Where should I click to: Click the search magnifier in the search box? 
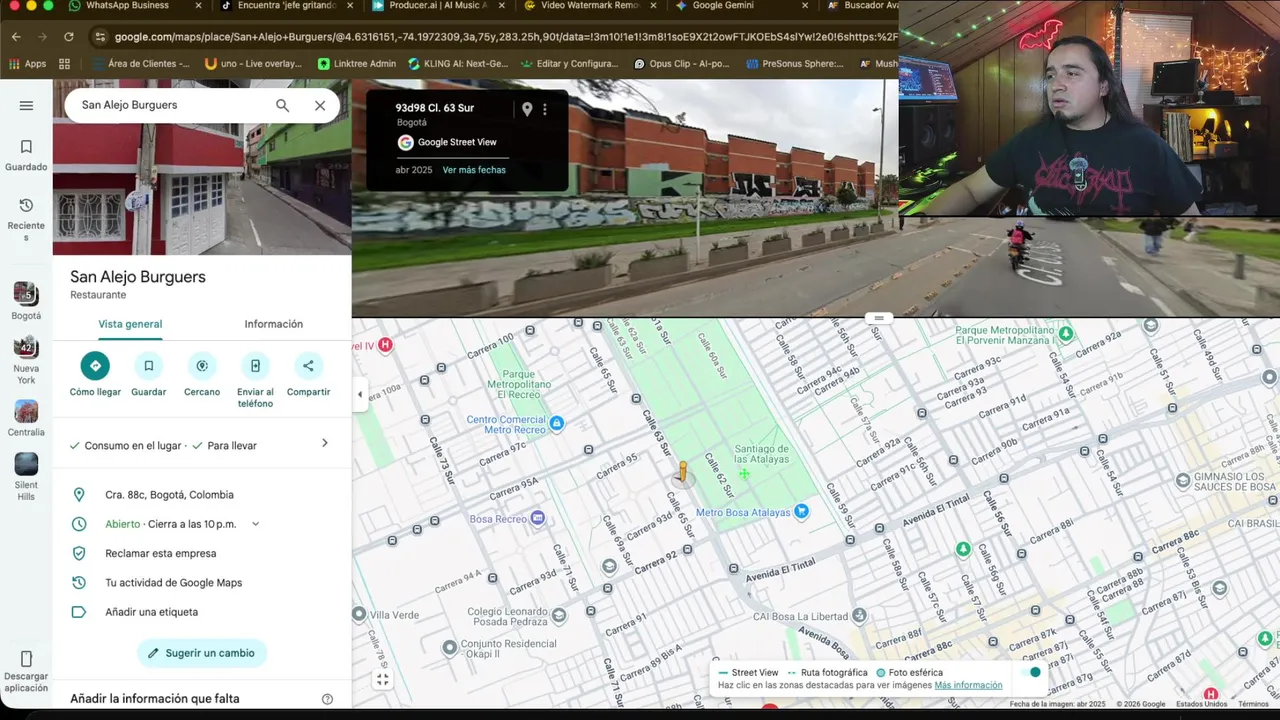pyautogui.click(x=283, y=105)
